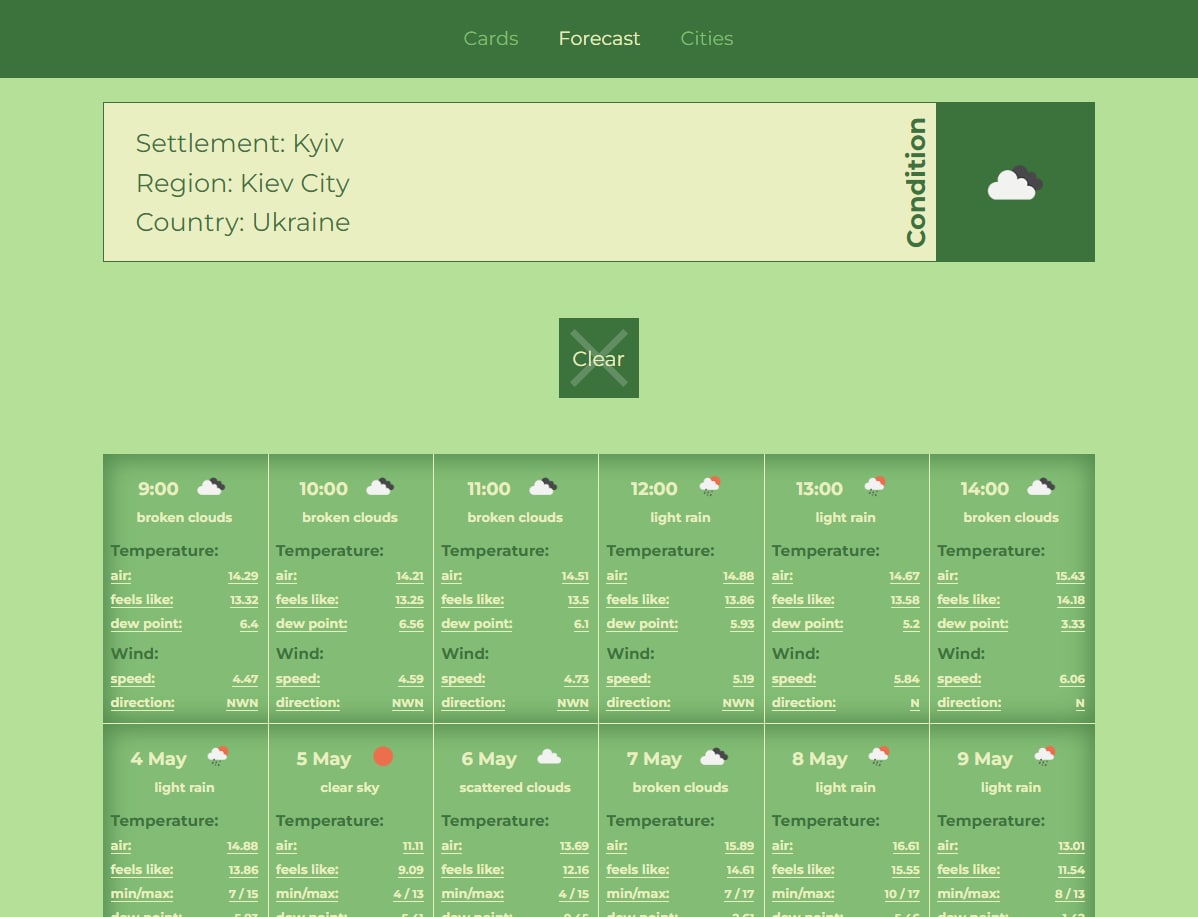Viewport: 1198px width, 917px height.
Task: Click the dew point link in 11:00 card
Action: pos(477,624)
